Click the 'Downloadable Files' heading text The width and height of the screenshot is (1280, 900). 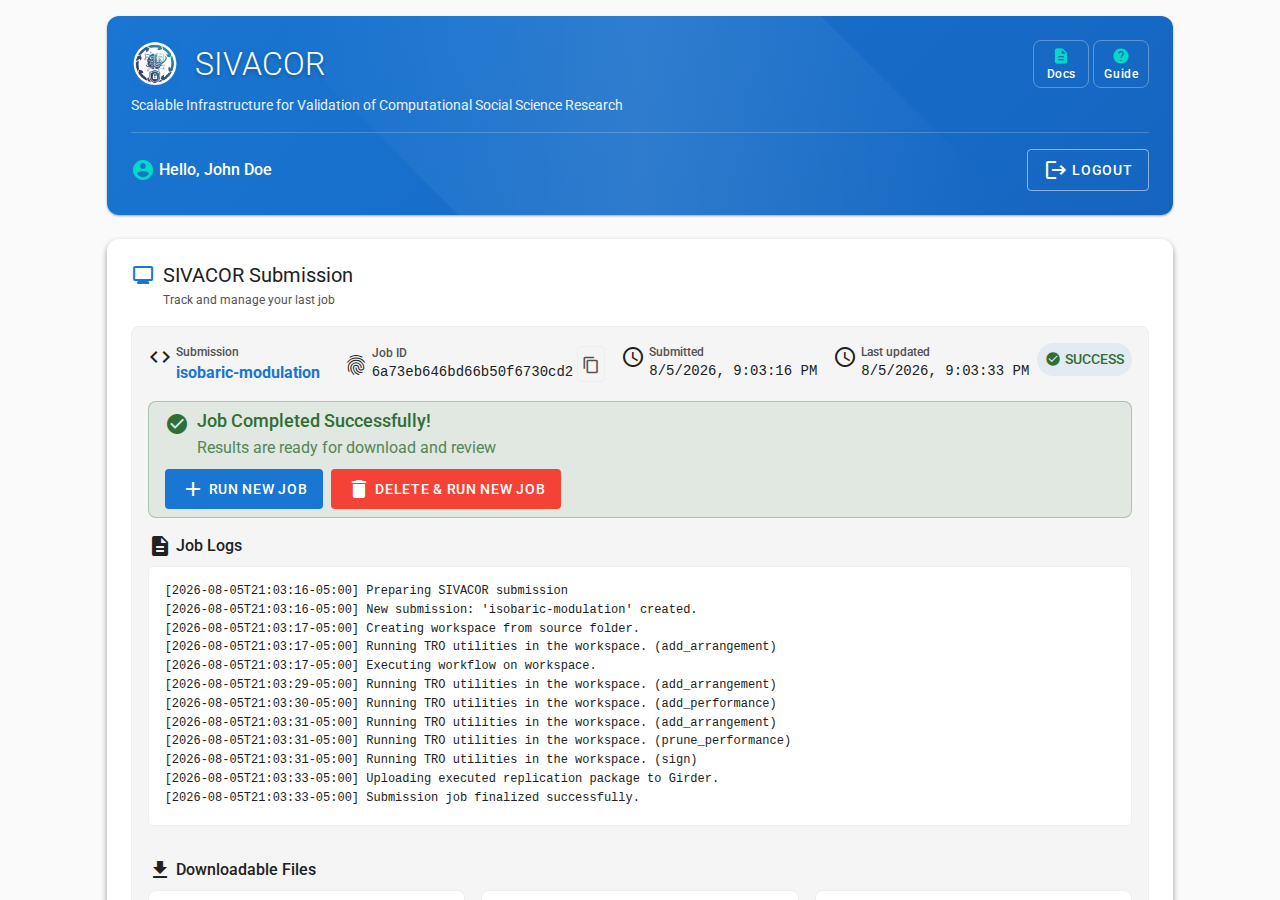[x=246, y=869]
